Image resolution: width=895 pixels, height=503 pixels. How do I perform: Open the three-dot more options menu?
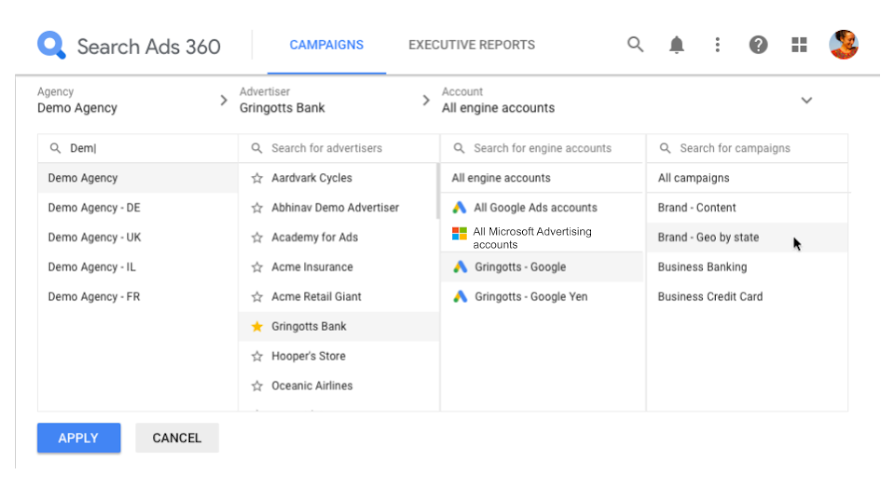point(717,45)
